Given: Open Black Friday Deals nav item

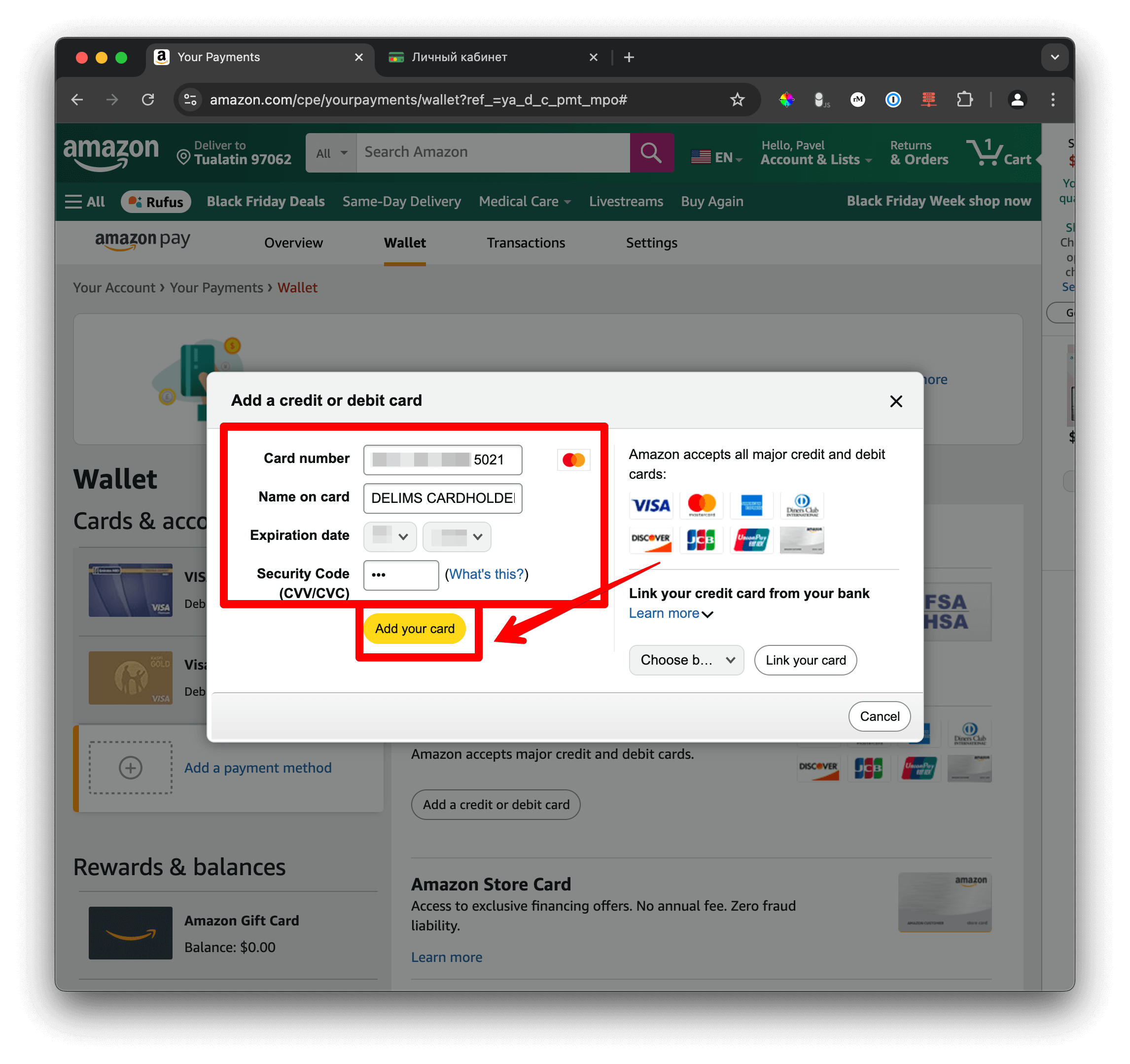Looking at the screenshot, I should [265, 202].
